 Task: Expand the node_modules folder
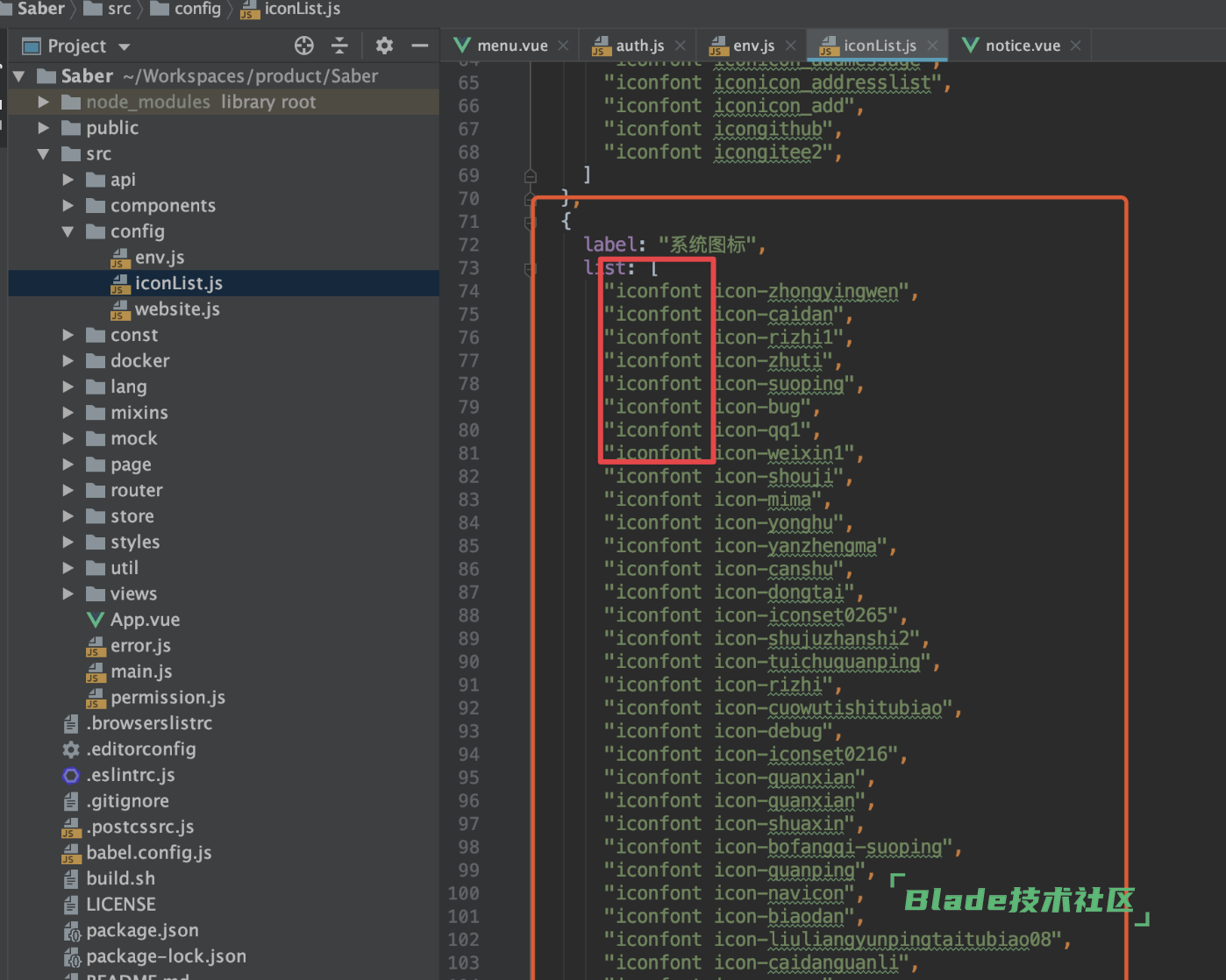(x=43, y=103)
